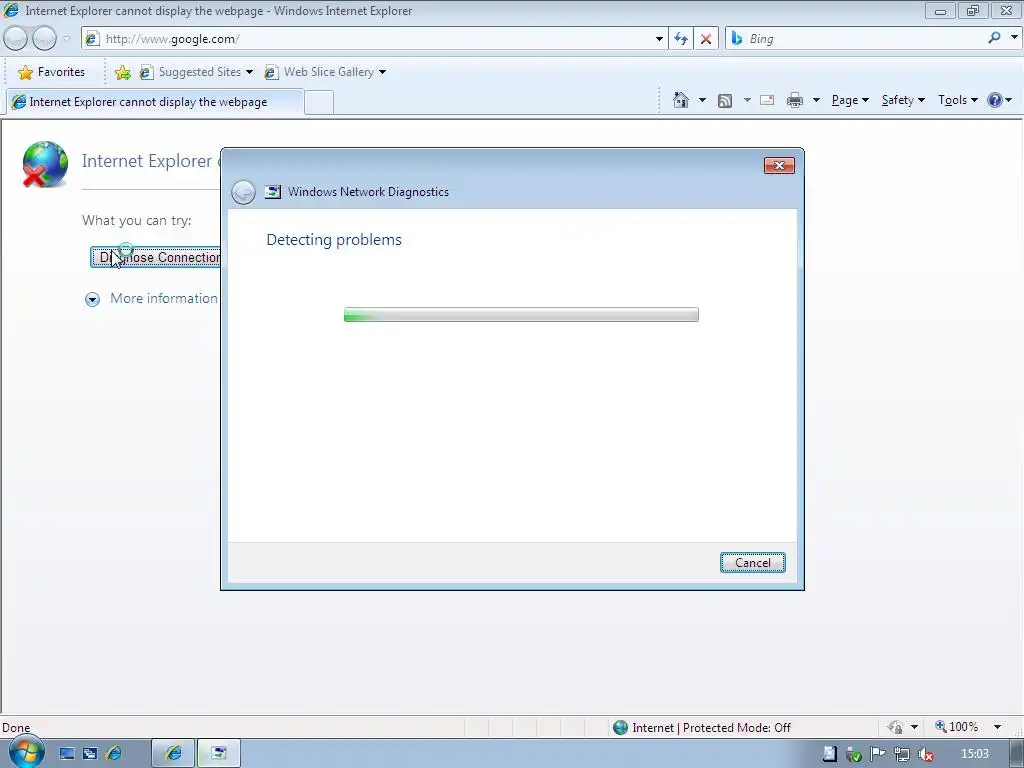The image size is (1024, 768).
Task: Click the network connection tray icon
Action: pos(902,754)
